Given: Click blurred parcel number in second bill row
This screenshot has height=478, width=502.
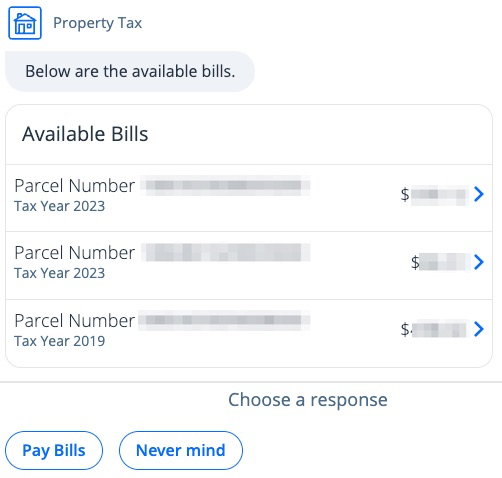Looking at the screenshot, I should click(226, 252).
